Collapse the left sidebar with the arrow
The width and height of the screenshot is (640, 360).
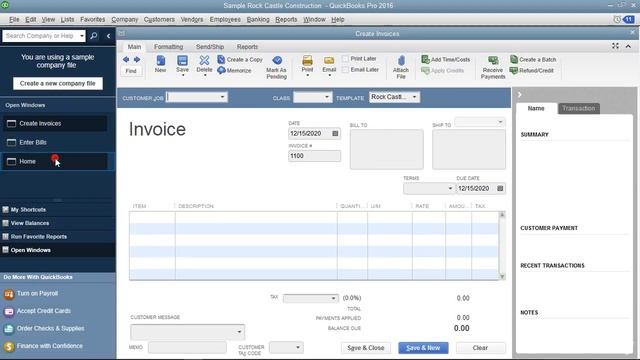point(108,36)
